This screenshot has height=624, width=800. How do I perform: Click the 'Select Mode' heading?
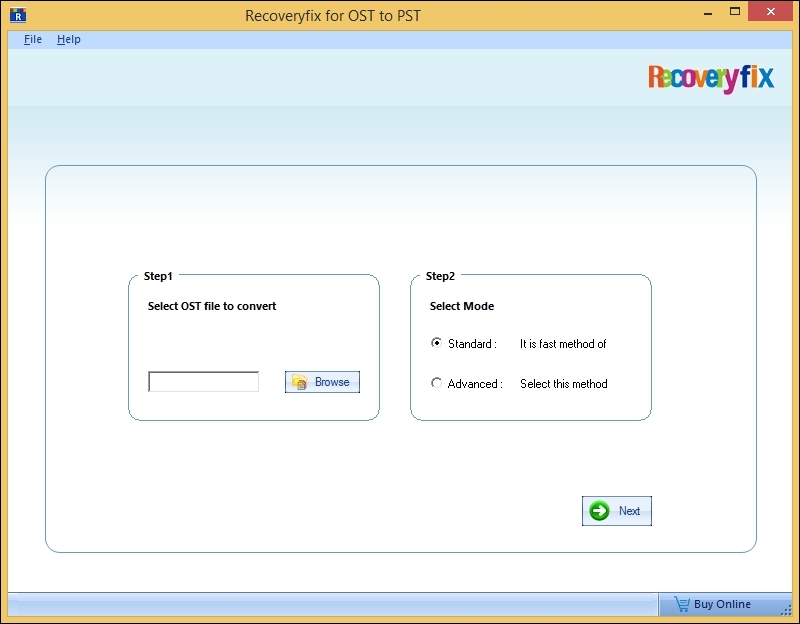[x=462, y=306]
